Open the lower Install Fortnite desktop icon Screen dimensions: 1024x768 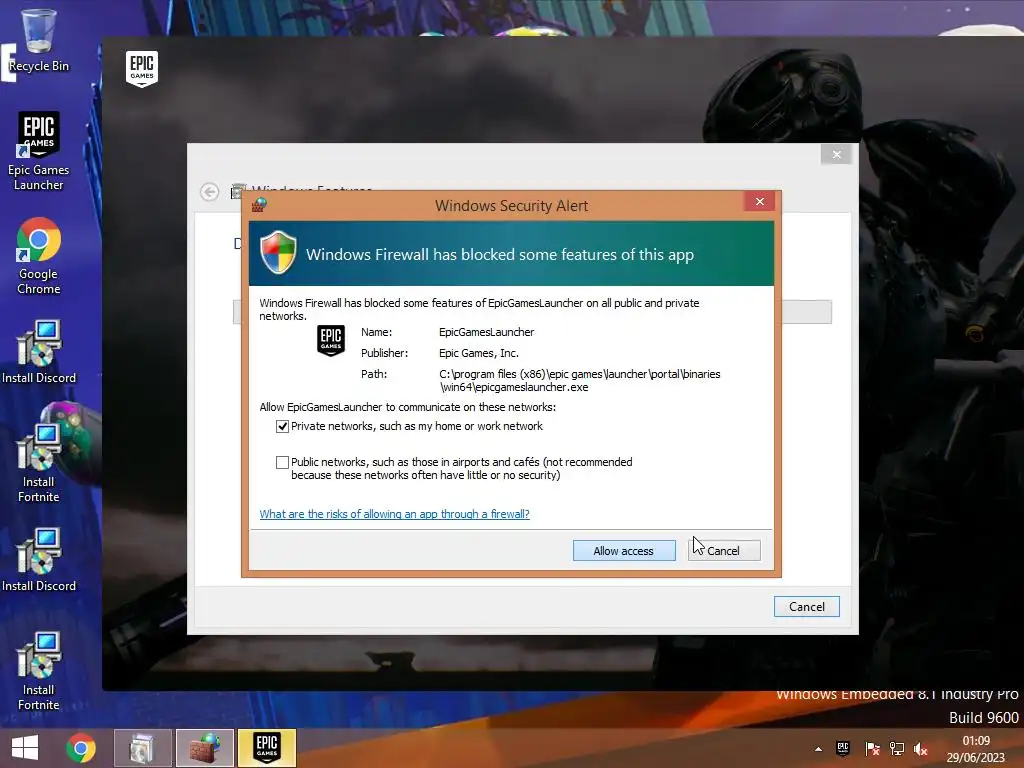click(x=39, y=671)
